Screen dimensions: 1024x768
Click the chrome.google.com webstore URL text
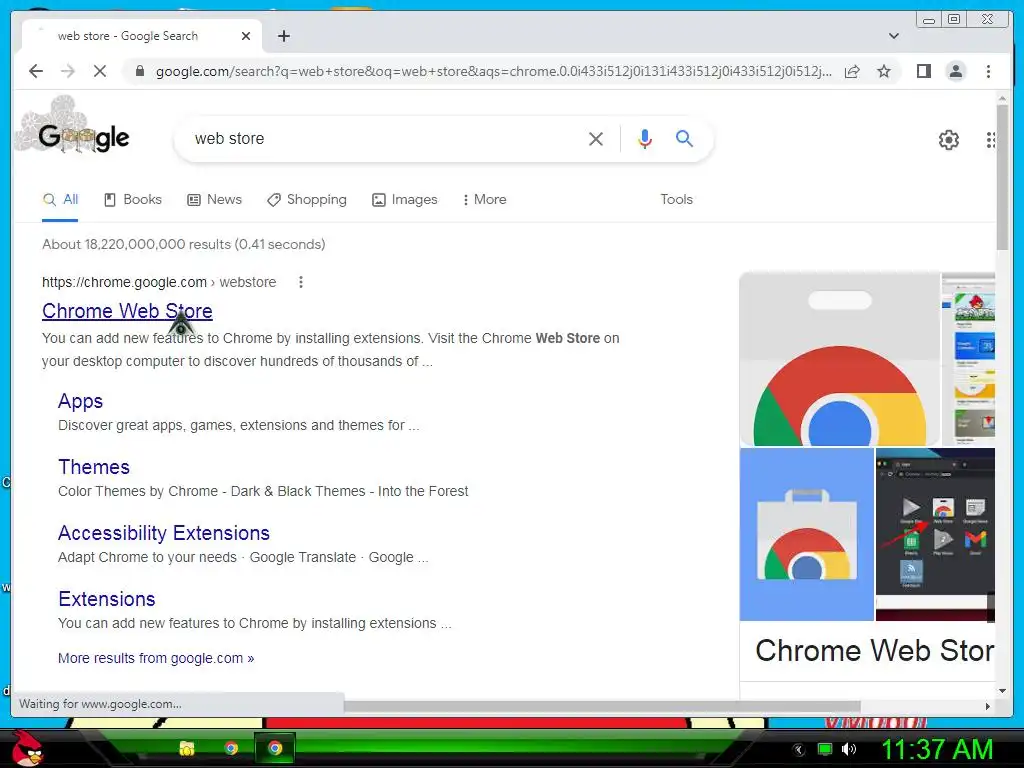[159, 282]
